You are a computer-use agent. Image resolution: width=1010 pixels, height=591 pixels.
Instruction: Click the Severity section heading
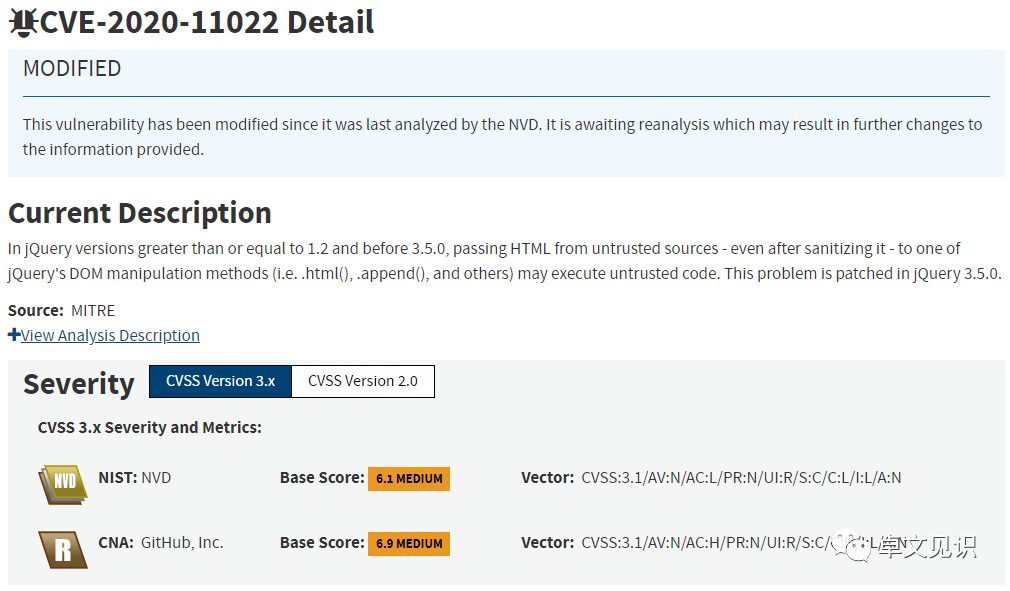coord(79,384)
